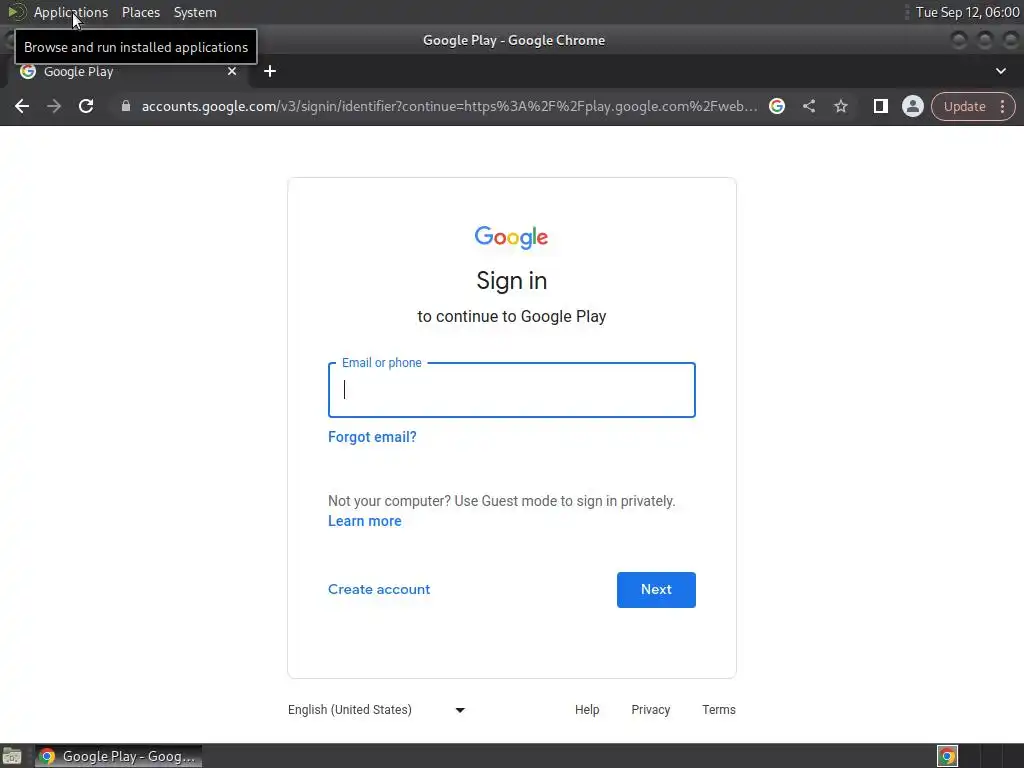This screenshot has width=1024, height=768.
Task: Click the clock showing Tue Sep 12
Action: coord(967,12)
